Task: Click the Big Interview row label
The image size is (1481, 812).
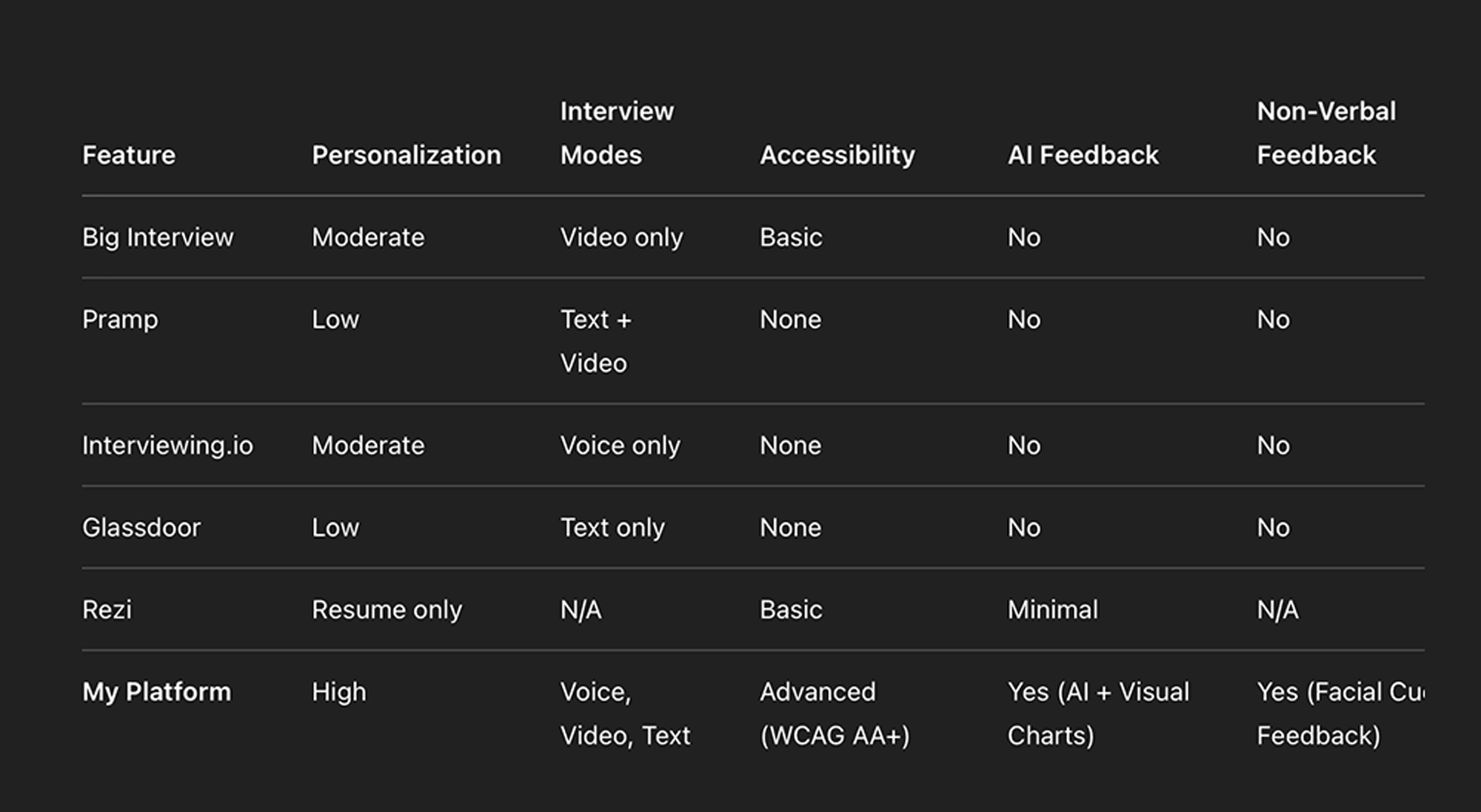Action: point(158,237)
